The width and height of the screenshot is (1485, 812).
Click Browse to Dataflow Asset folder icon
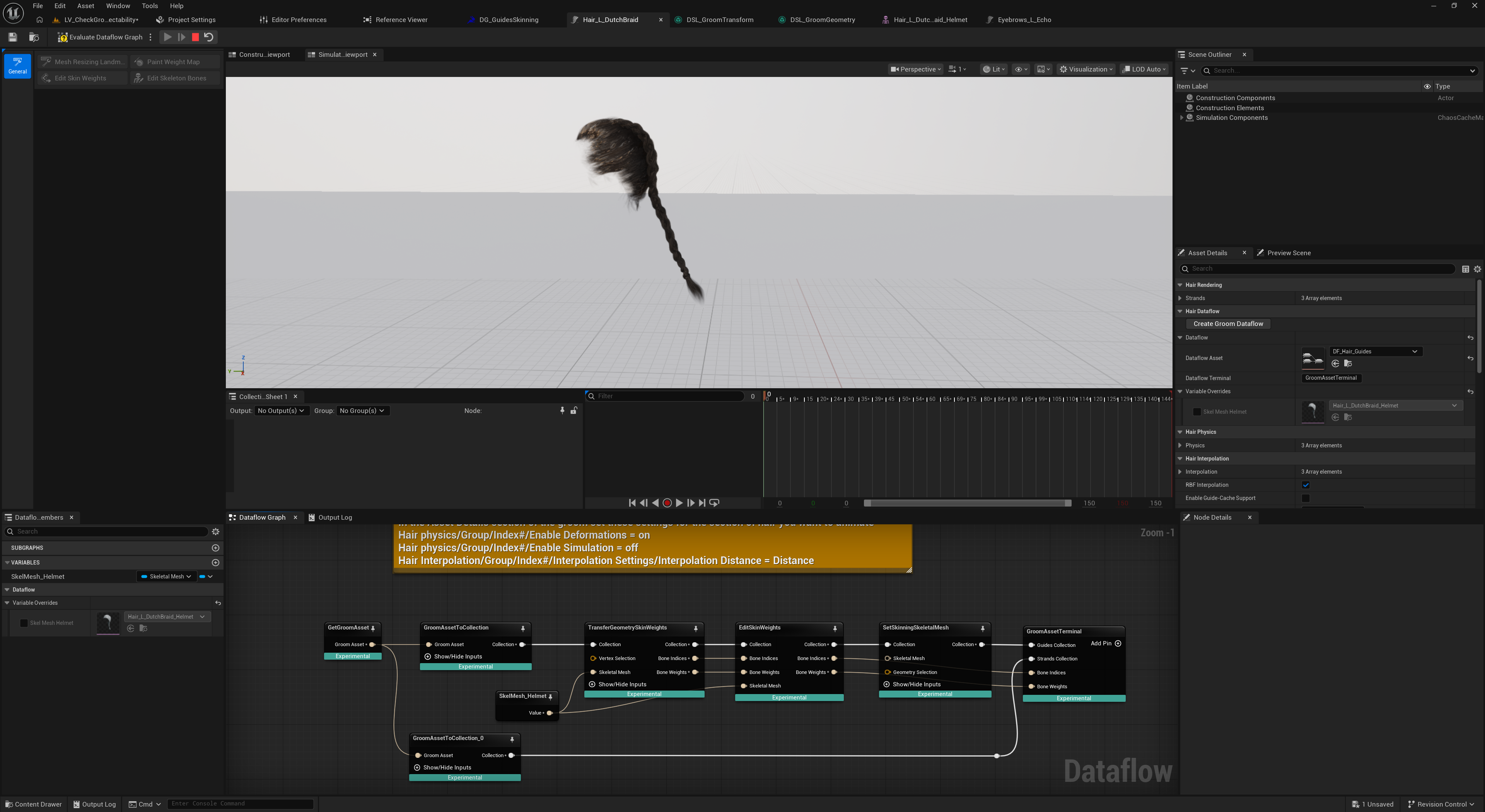(1348, 363)
